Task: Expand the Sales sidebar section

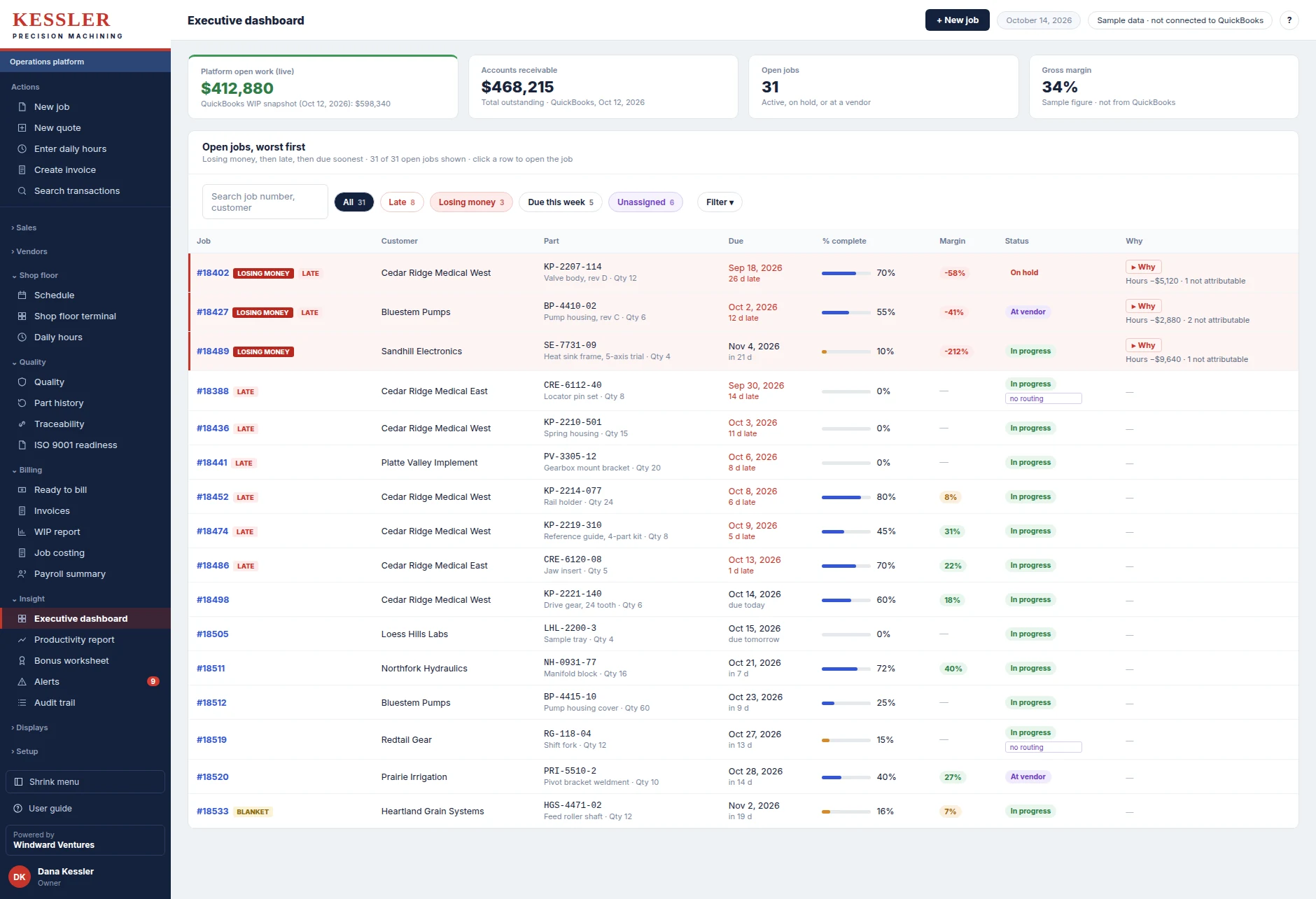Action: pyautogui.click(x=24, y=228)
